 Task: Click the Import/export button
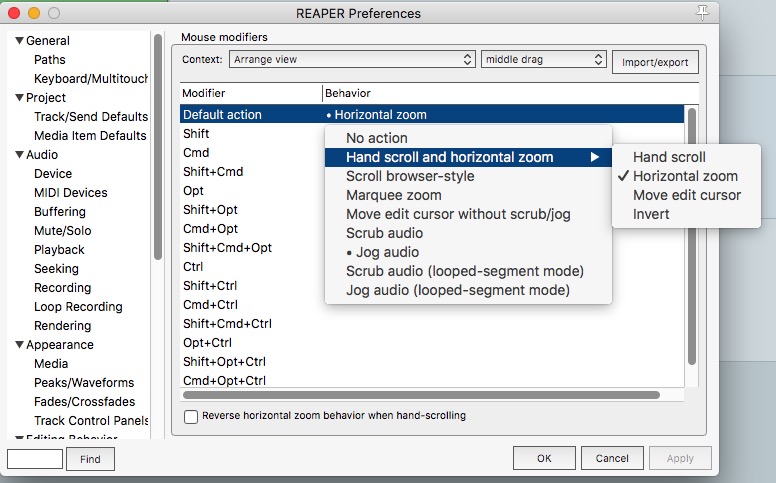pyautogui.click(x=655, y=62)
